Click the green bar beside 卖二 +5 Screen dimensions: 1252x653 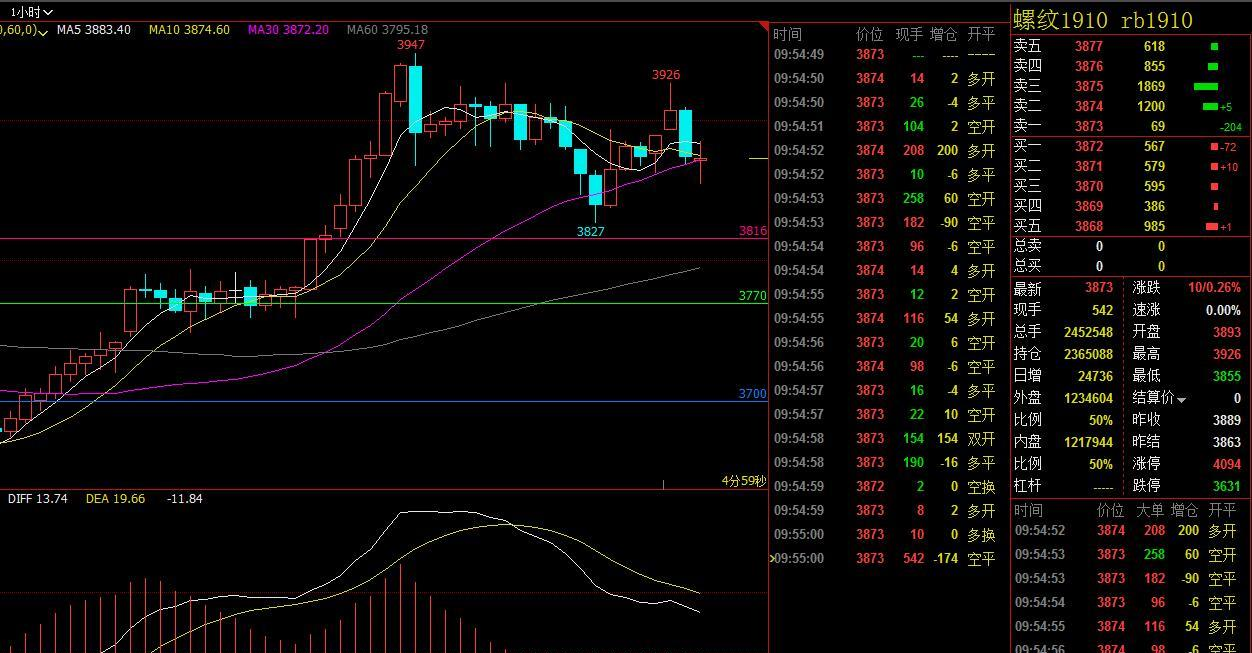(1210, 107)
